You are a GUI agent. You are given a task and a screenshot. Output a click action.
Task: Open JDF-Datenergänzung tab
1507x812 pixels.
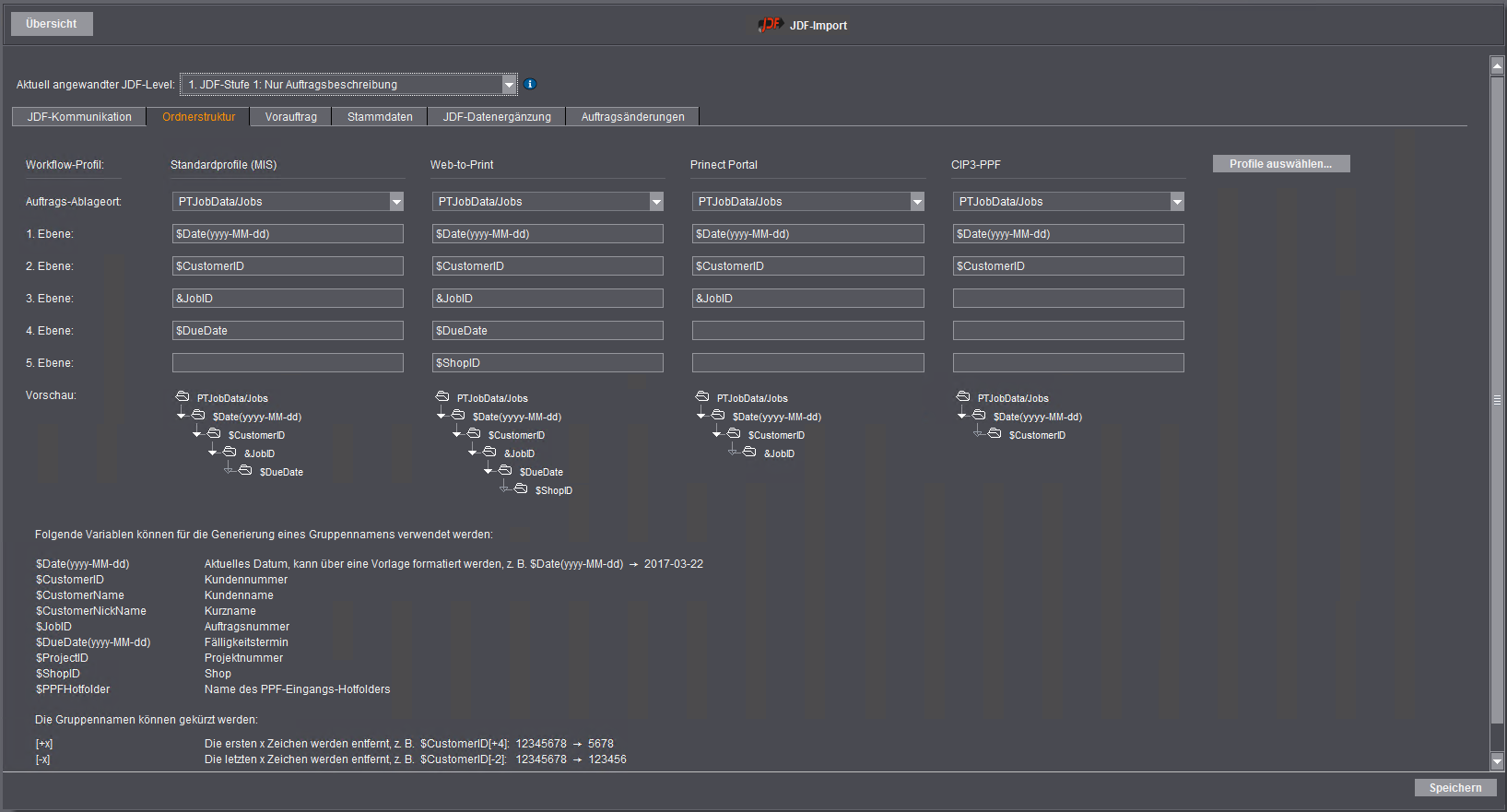tap(497, 117)
